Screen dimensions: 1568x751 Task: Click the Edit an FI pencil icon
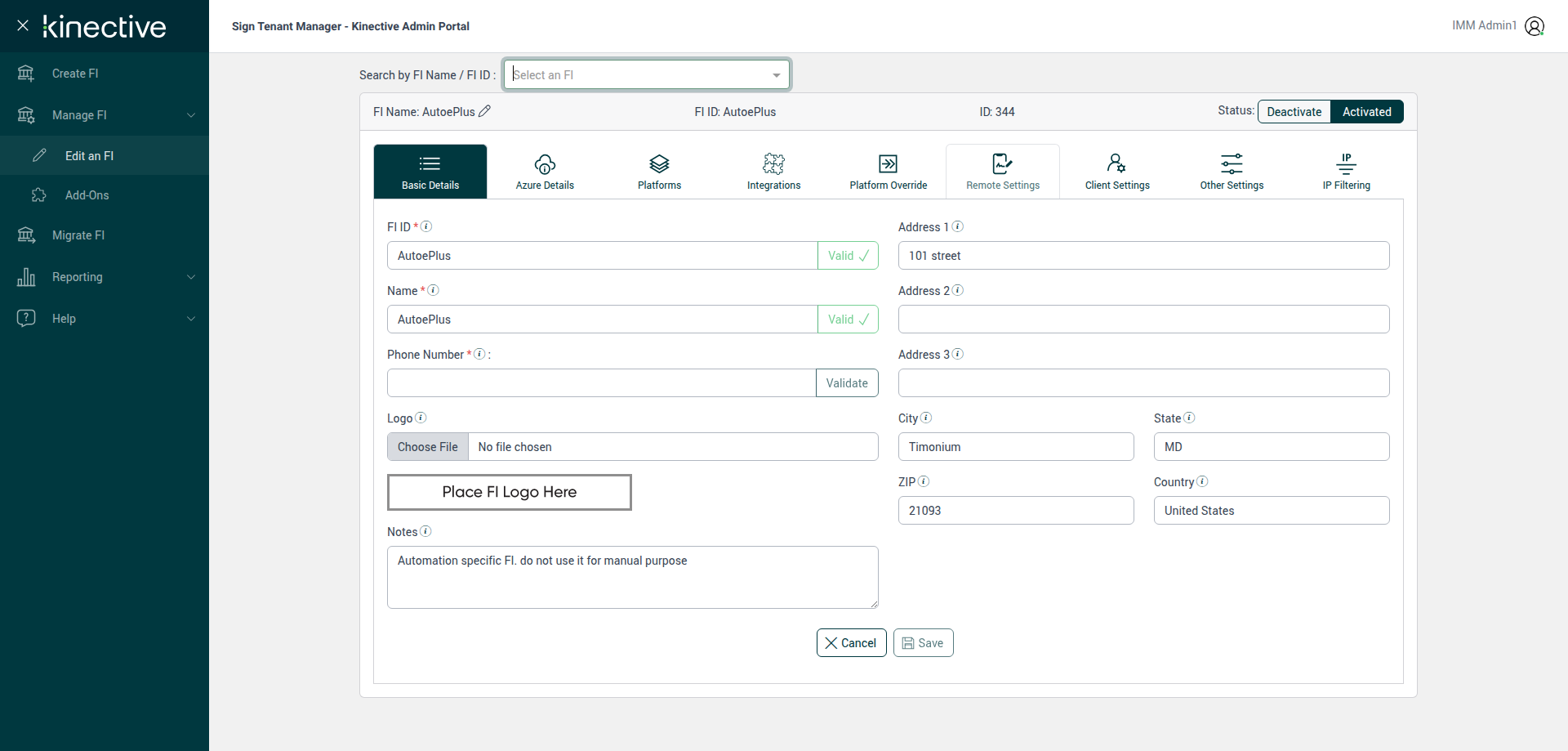click(39, 155)
